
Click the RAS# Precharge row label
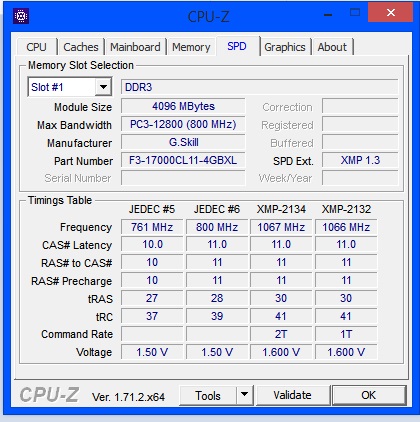point(71,281)
